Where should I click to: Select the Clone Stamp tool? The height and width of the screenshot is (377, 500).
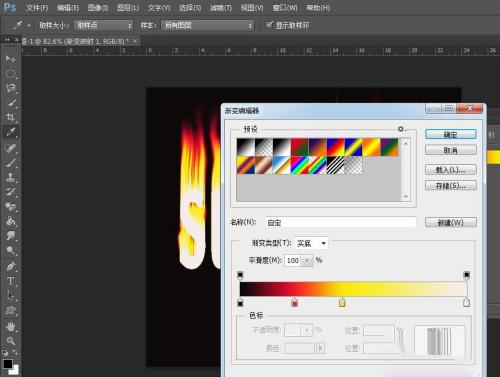[x=10, y=178]
